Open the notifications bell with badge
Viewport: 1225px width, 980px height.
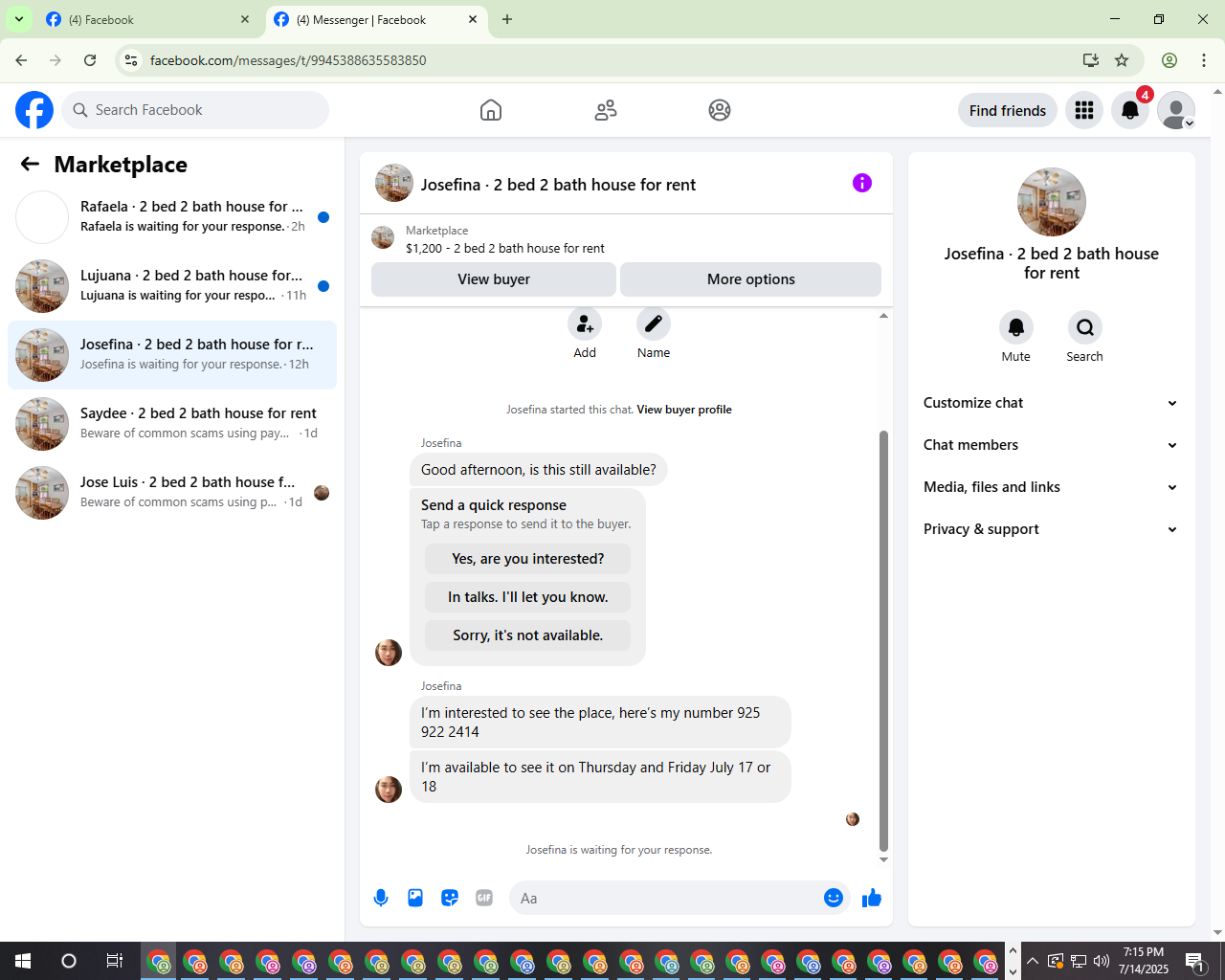pyautogui.click(x=1130, y=110)
